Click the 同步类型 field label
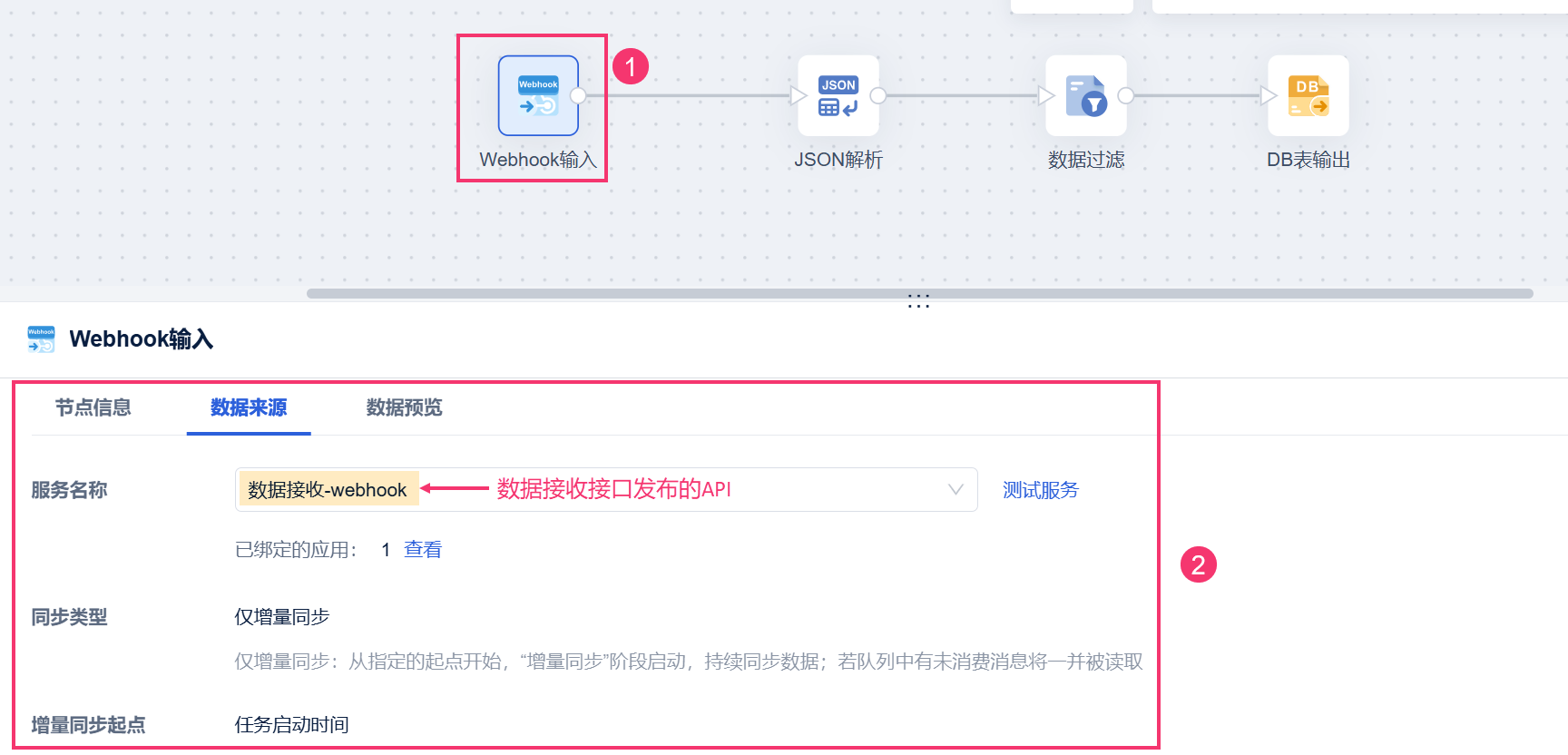This screenshot has width=1568, height=755. 70,617
